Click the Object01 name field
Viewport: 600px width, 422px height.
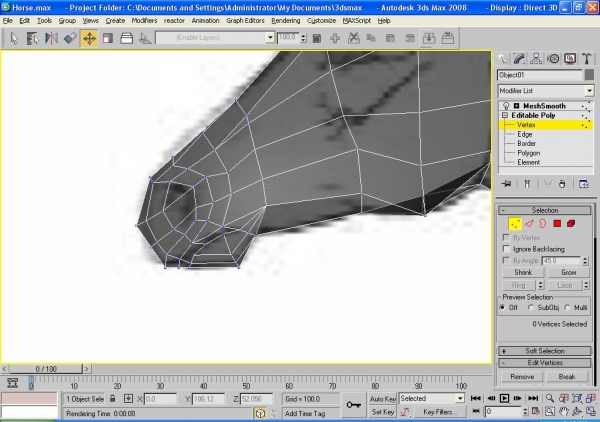[x=540, y=75]
